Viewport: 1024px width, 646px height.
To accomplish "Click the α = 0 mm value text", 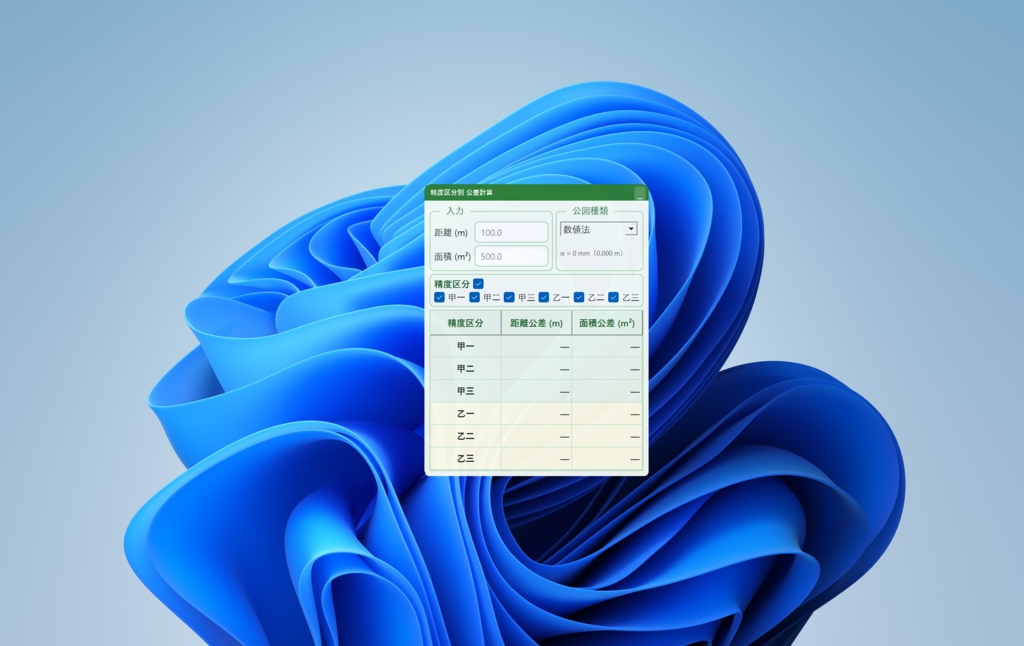I will [592, 253].
